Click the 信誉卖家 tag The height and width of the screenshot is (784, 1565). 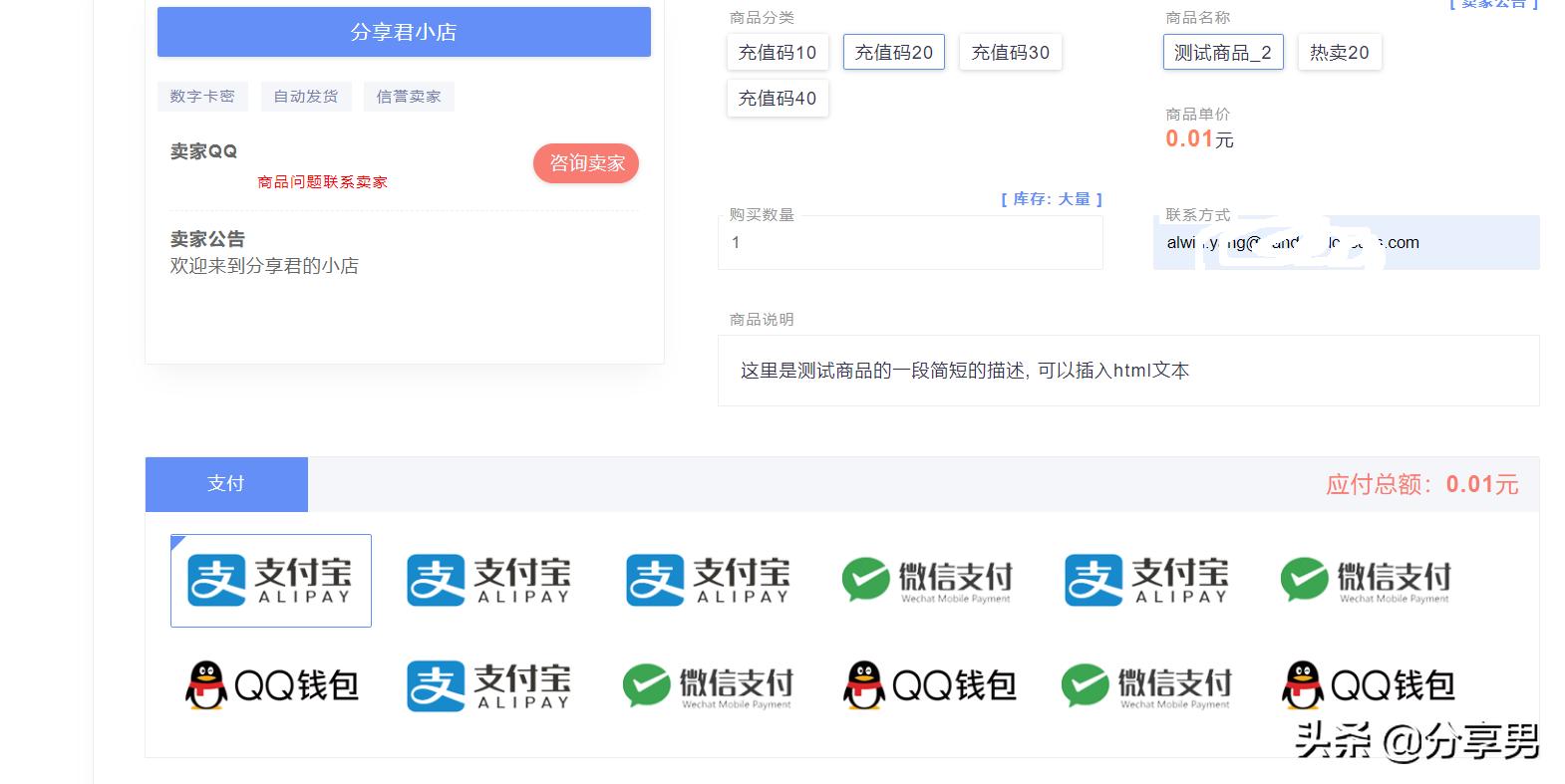[409, 97]
